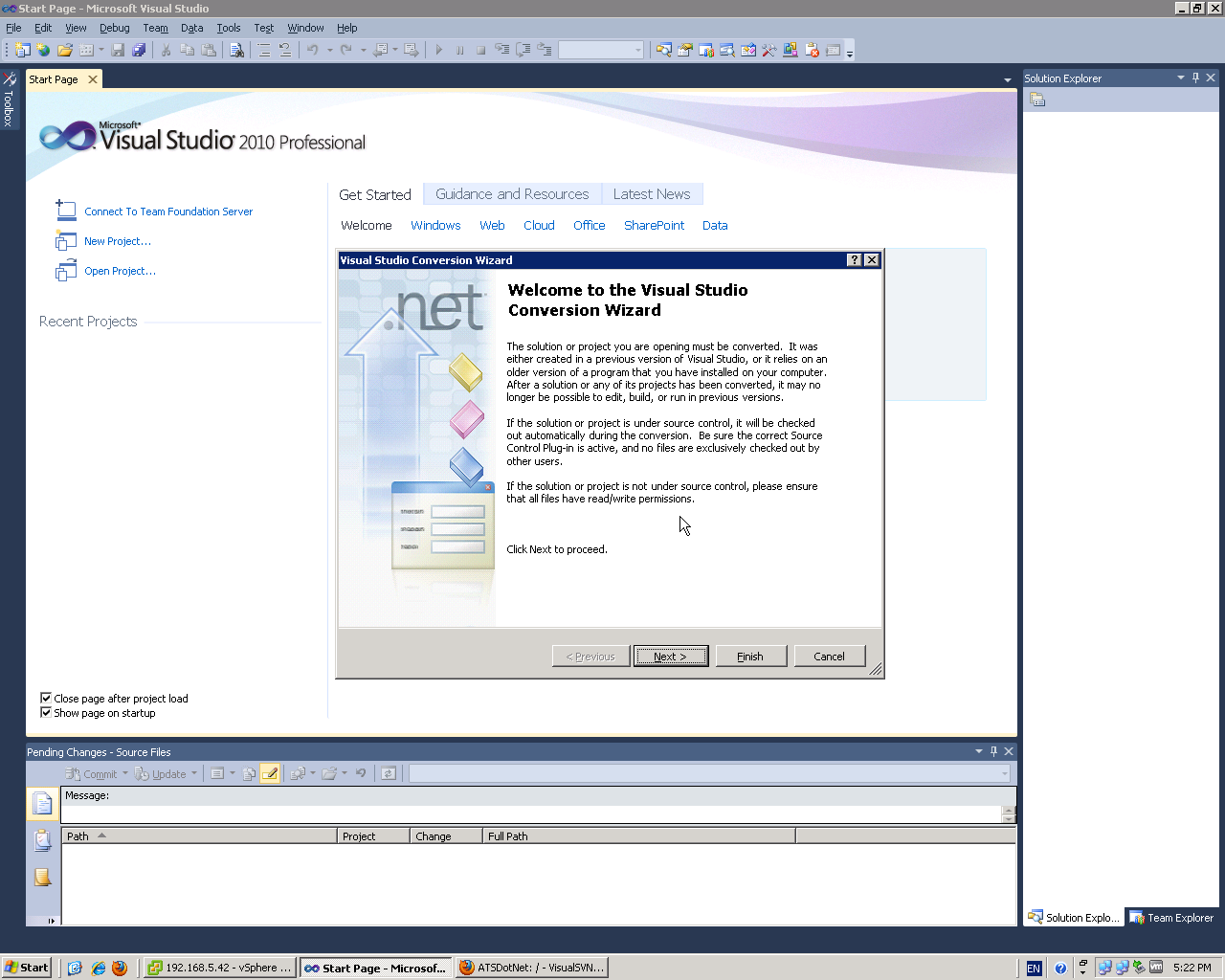
Task: Click the Change column header
Action: (446, 836)
